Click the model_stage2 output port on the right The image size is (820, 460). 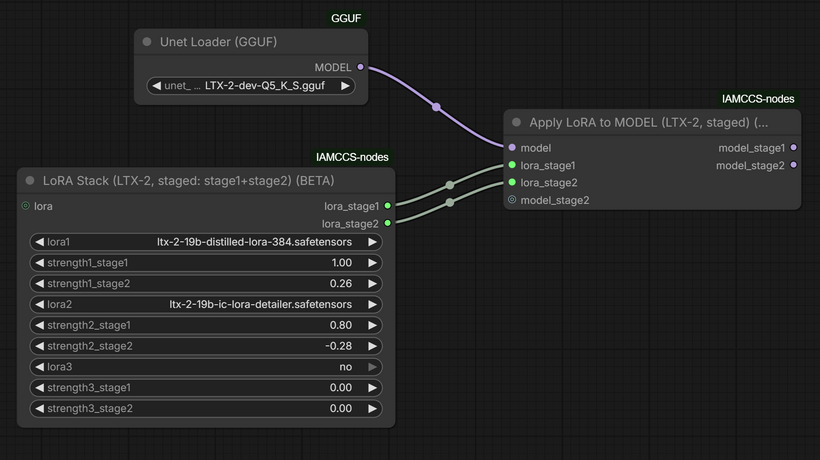794,165
